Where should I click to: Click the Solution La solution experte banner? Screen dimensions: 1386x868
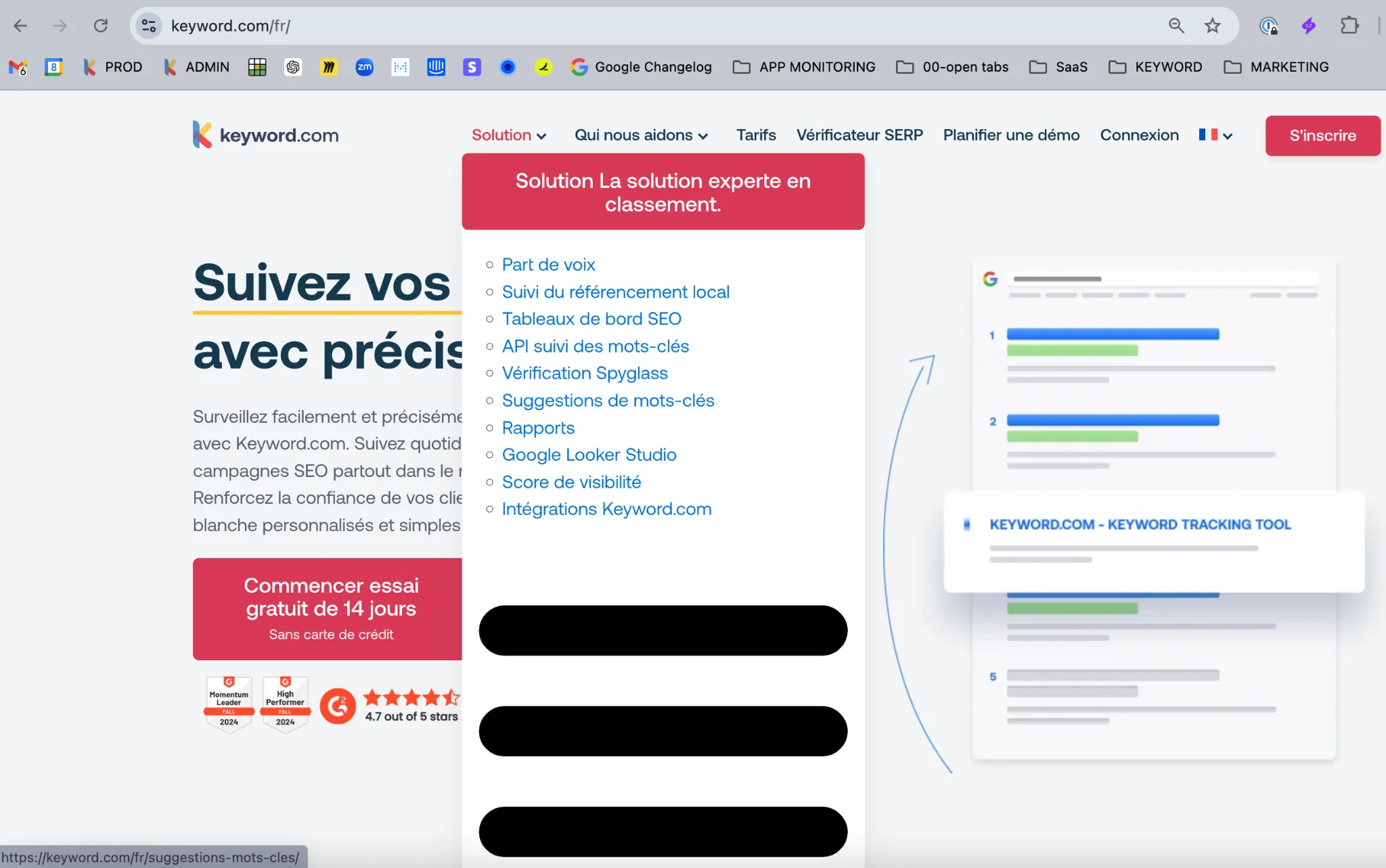coord(663,191)
